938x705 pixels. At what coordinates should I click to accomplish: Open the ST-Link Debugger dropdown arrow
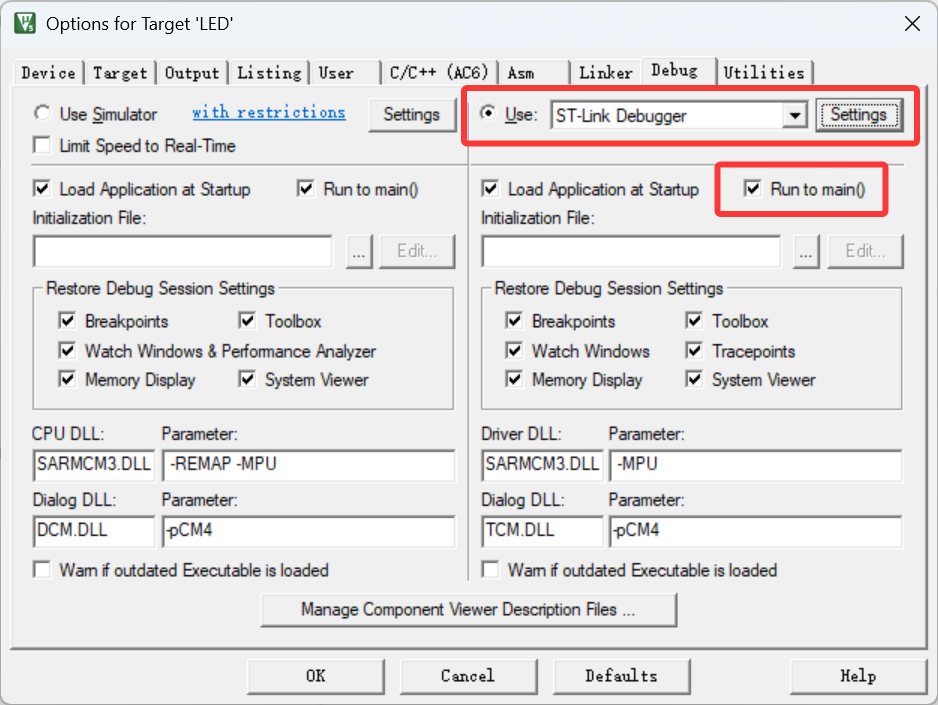tap(795, 116)
